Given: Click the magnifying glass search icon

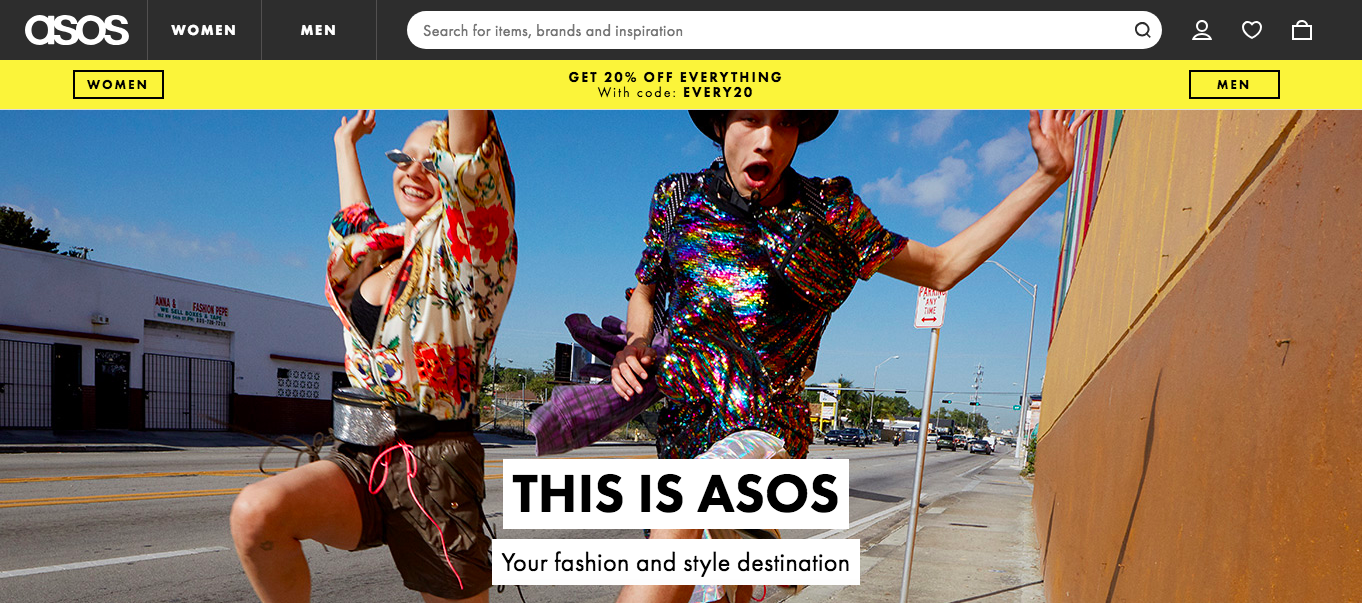Looking at the screenshot, I should (1142, 30).
